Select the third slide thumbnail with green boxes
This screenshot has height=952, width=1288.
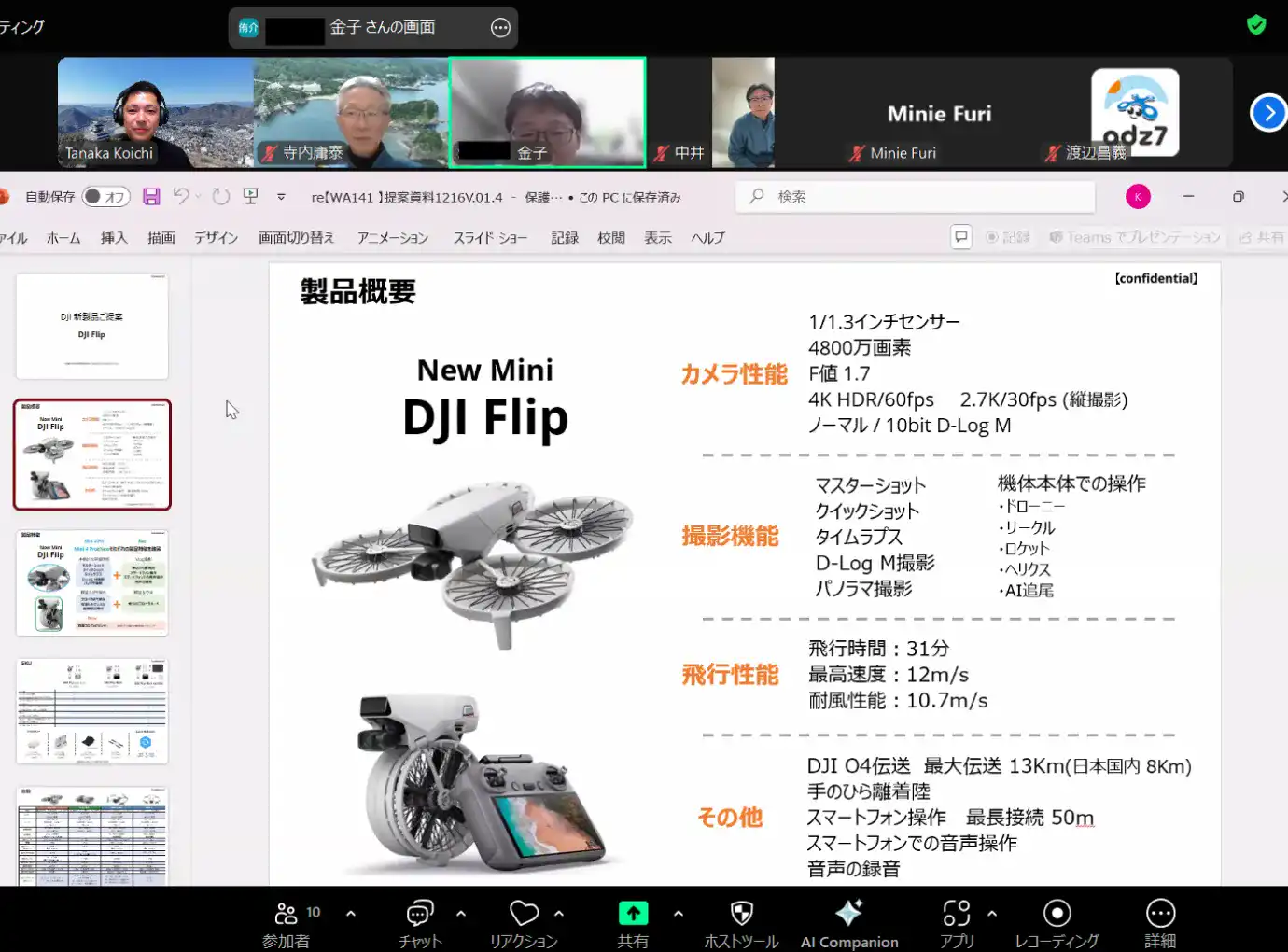pyautogui.click(x=92, y=583)
